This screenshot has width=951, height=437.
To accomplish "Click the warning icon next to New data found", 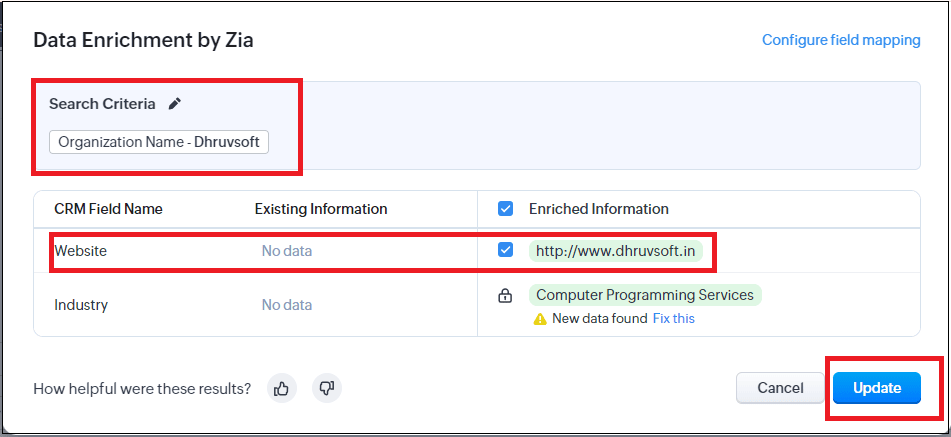I will (x=540, y=319).
